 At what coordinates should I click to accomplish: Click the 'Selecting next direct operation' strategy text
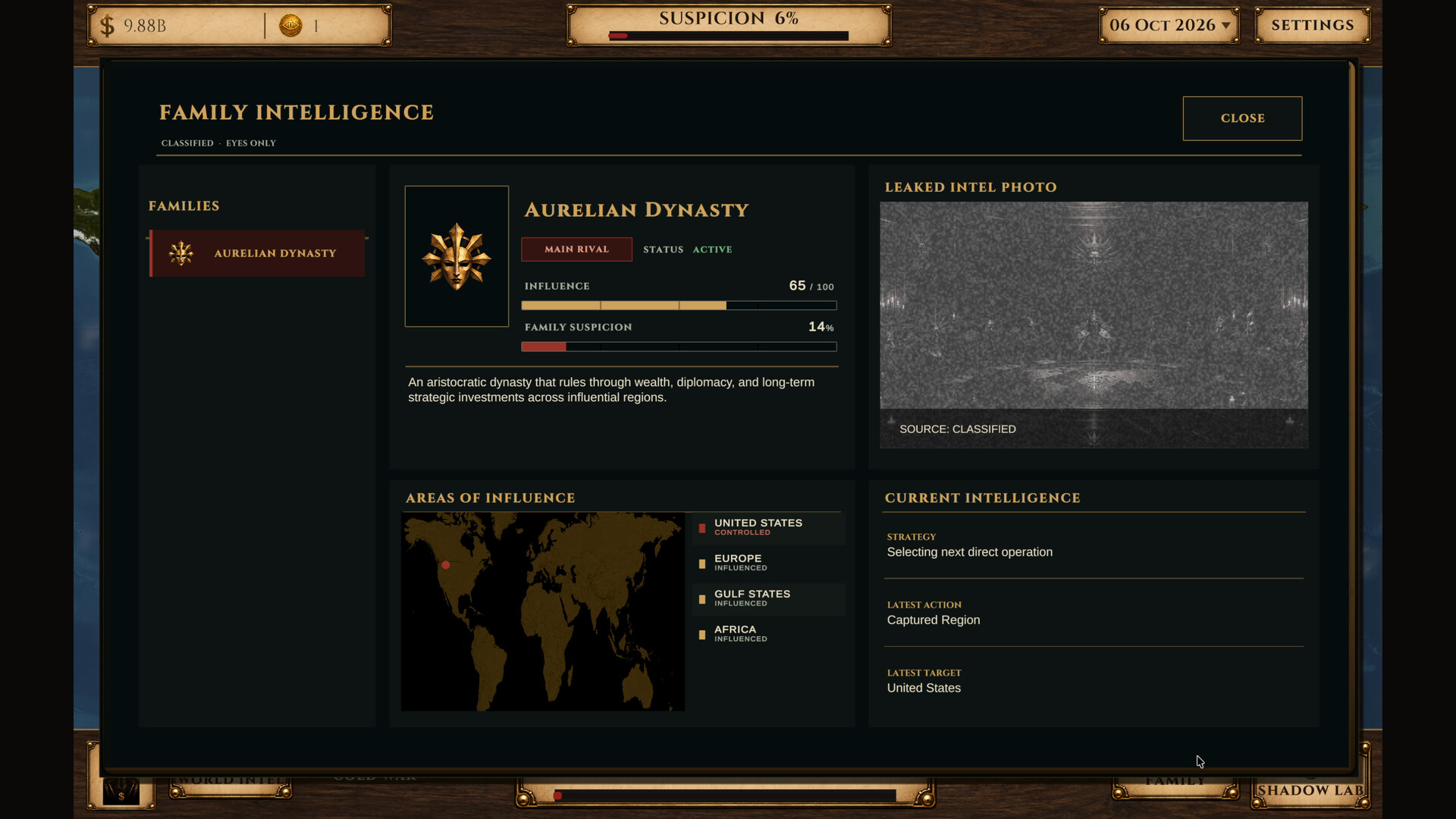coord(969,552)
